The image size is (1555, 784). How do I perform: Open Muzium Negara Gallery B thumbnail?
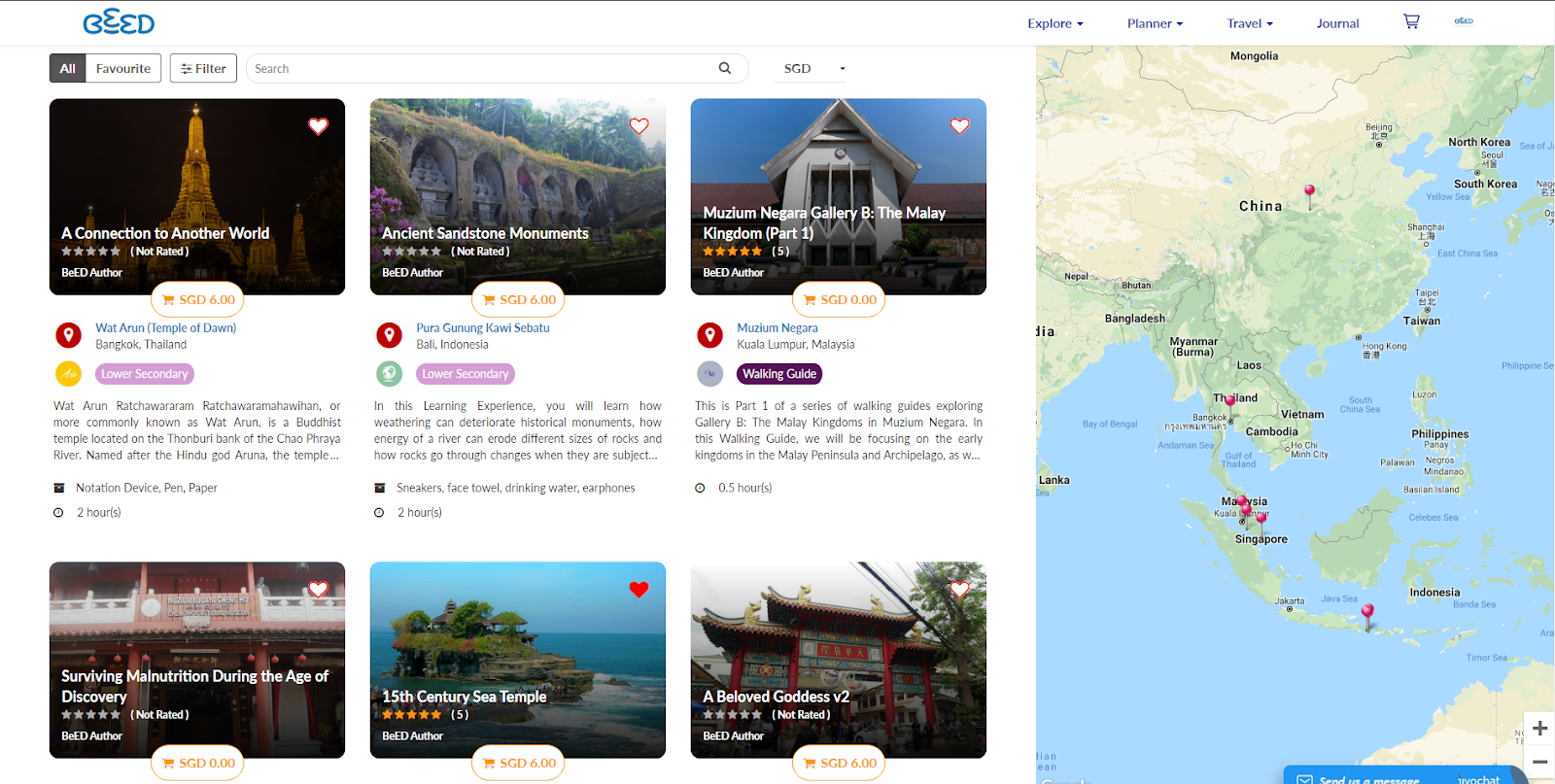coord(839,196)
